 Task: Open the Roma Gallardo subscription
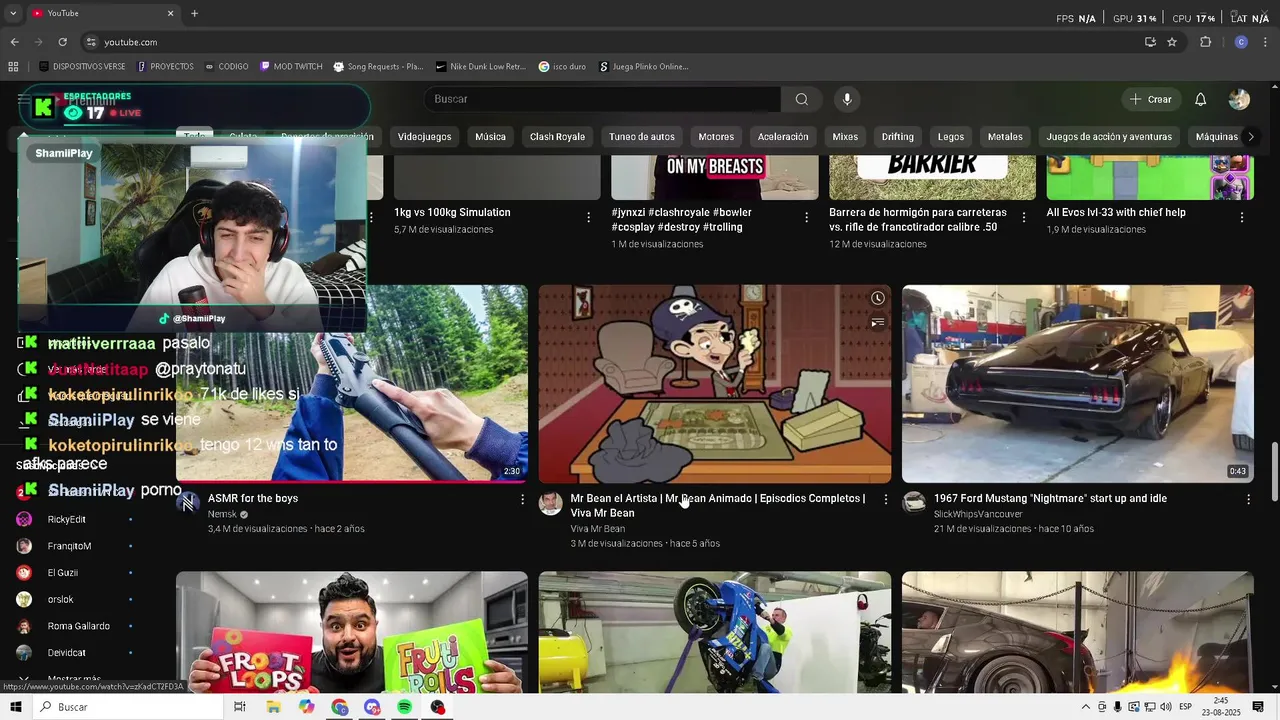(79, 626)
